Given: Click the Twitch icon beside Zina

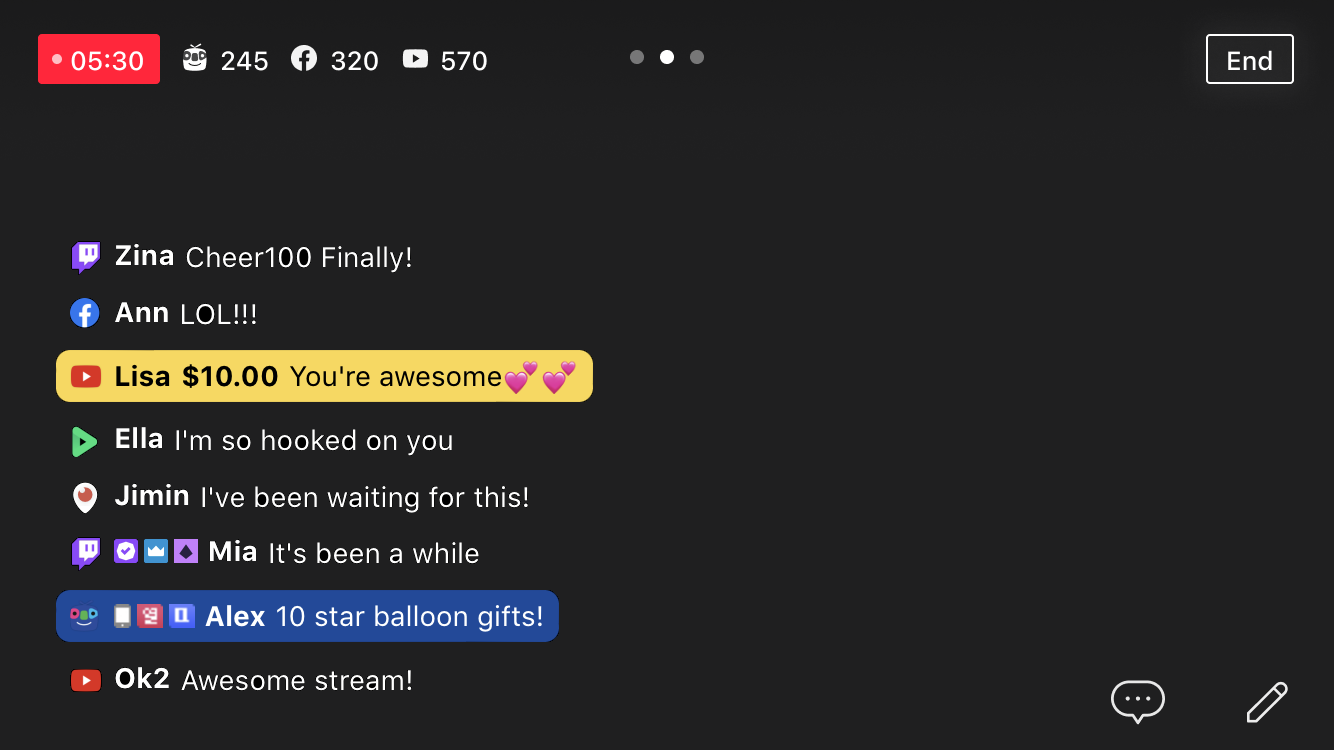Looking at the screenshot, I should (86, 257).
